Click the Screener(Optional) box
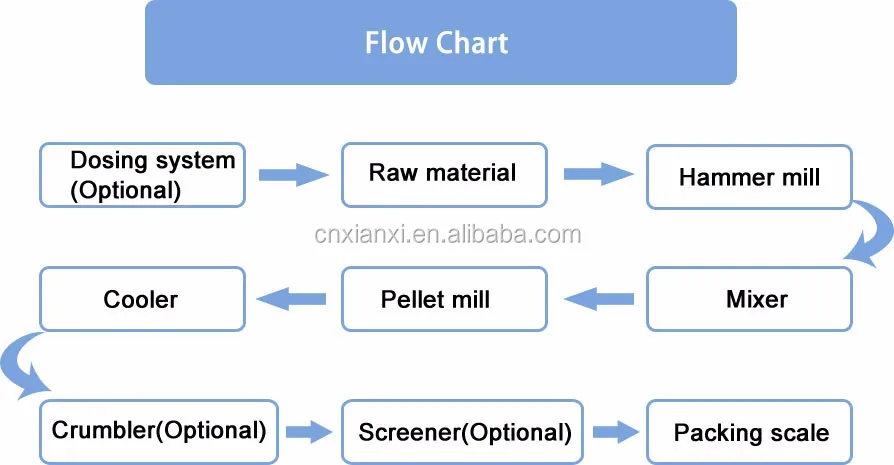 tap(464, 433)
